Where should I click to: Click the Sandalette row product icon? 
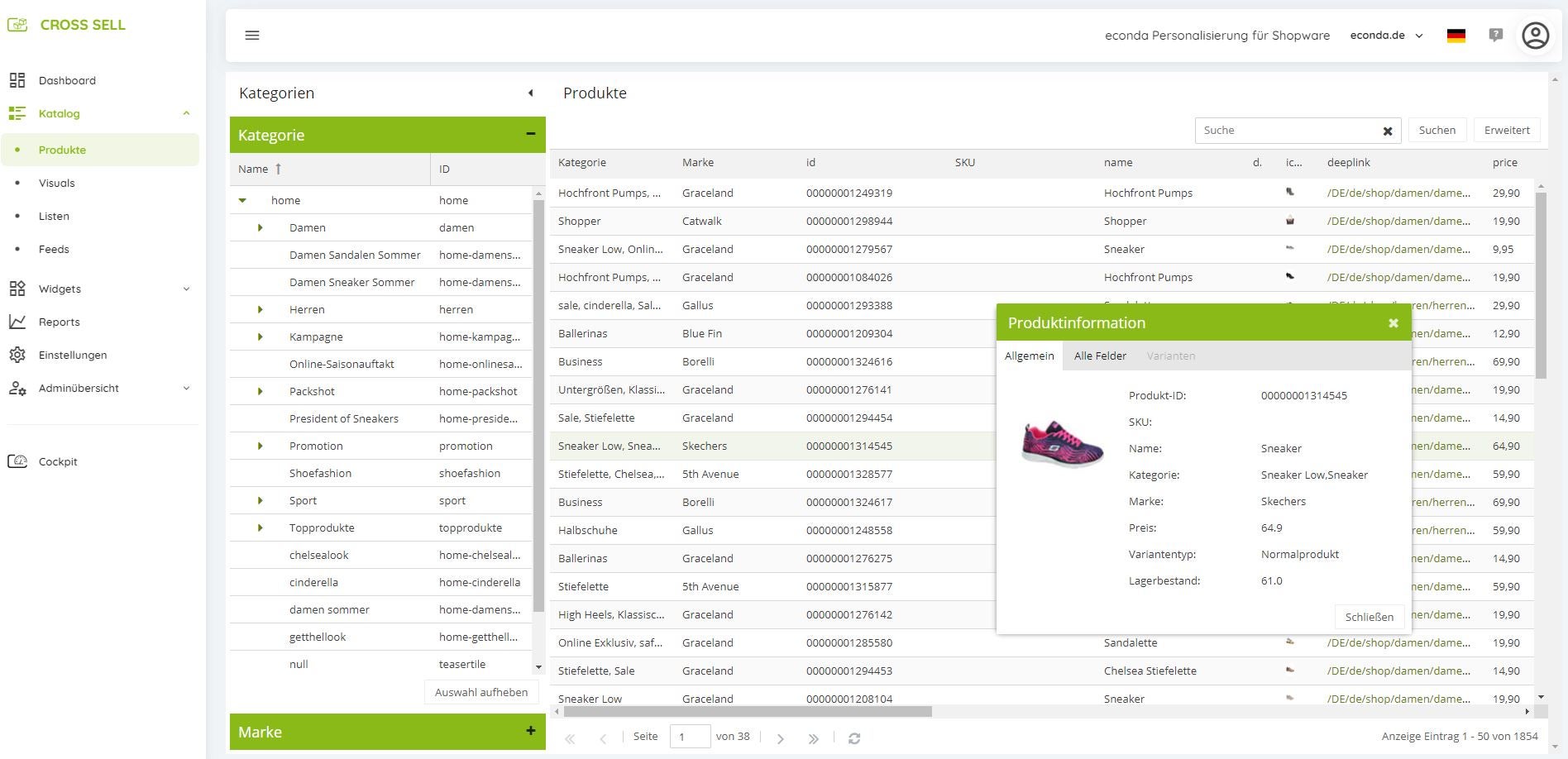tap(1289, 642)
